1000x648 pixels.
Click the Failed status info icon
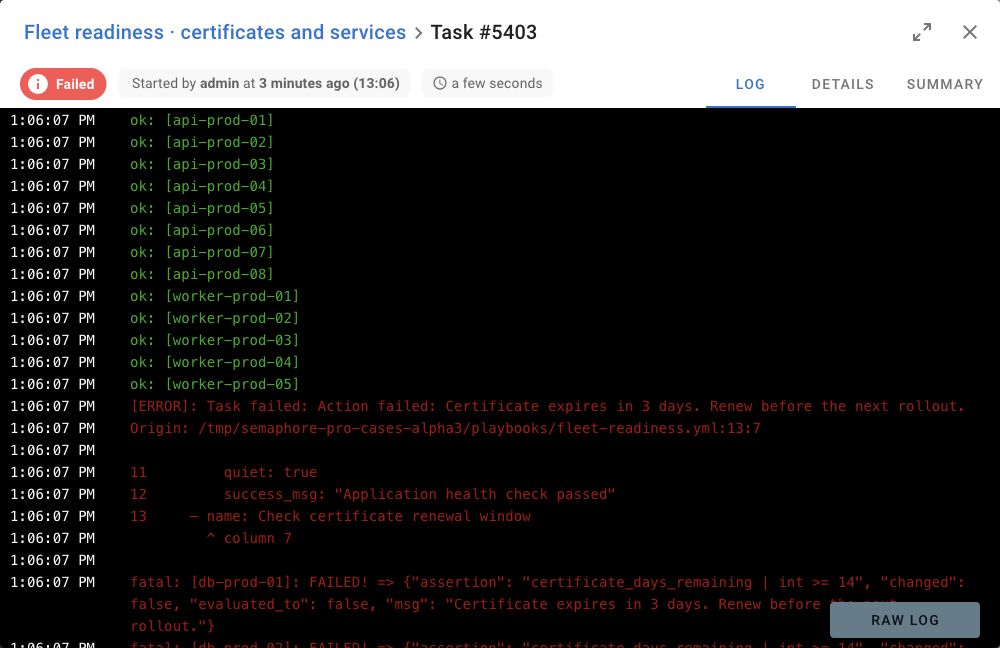tap(38, 84)
